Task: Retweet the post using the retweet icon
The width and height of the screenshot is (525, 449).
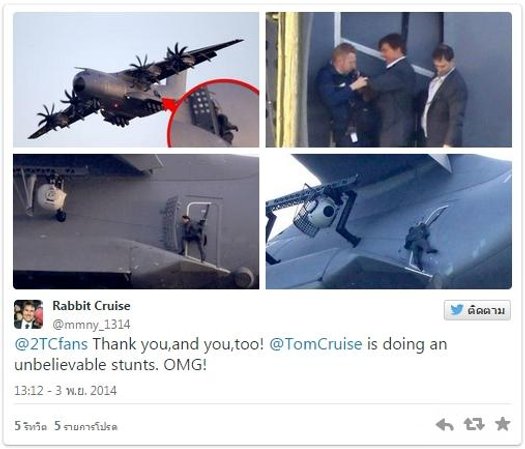Action: pos(474,424)
